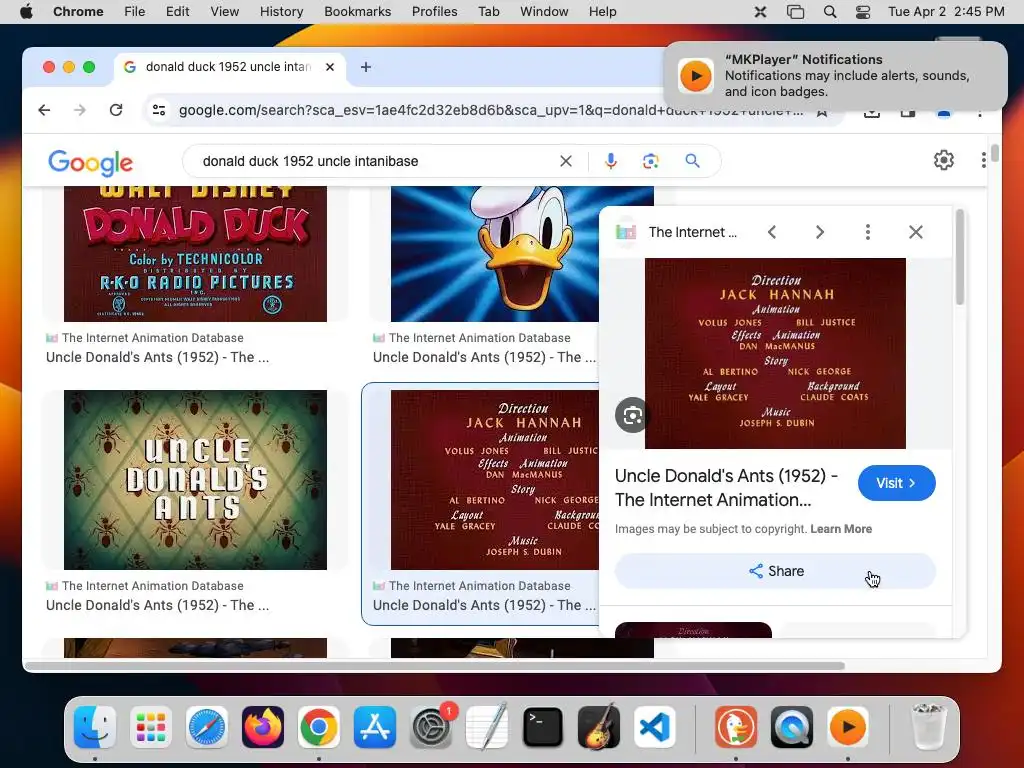Open GarageBand from the Dock

pos(599,727)
